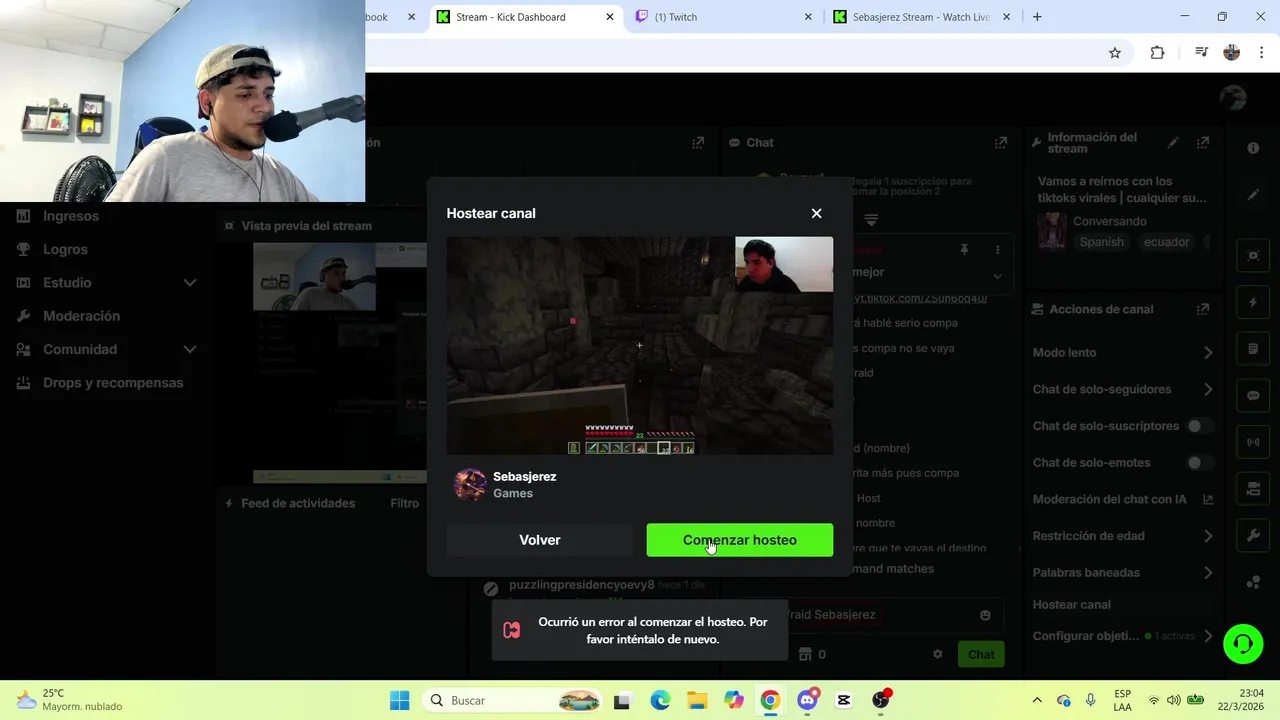The height and width of the screenshot is (720, 1280).
Task: Open Moderación del chat con IA link
Action: coord(1123,499)
